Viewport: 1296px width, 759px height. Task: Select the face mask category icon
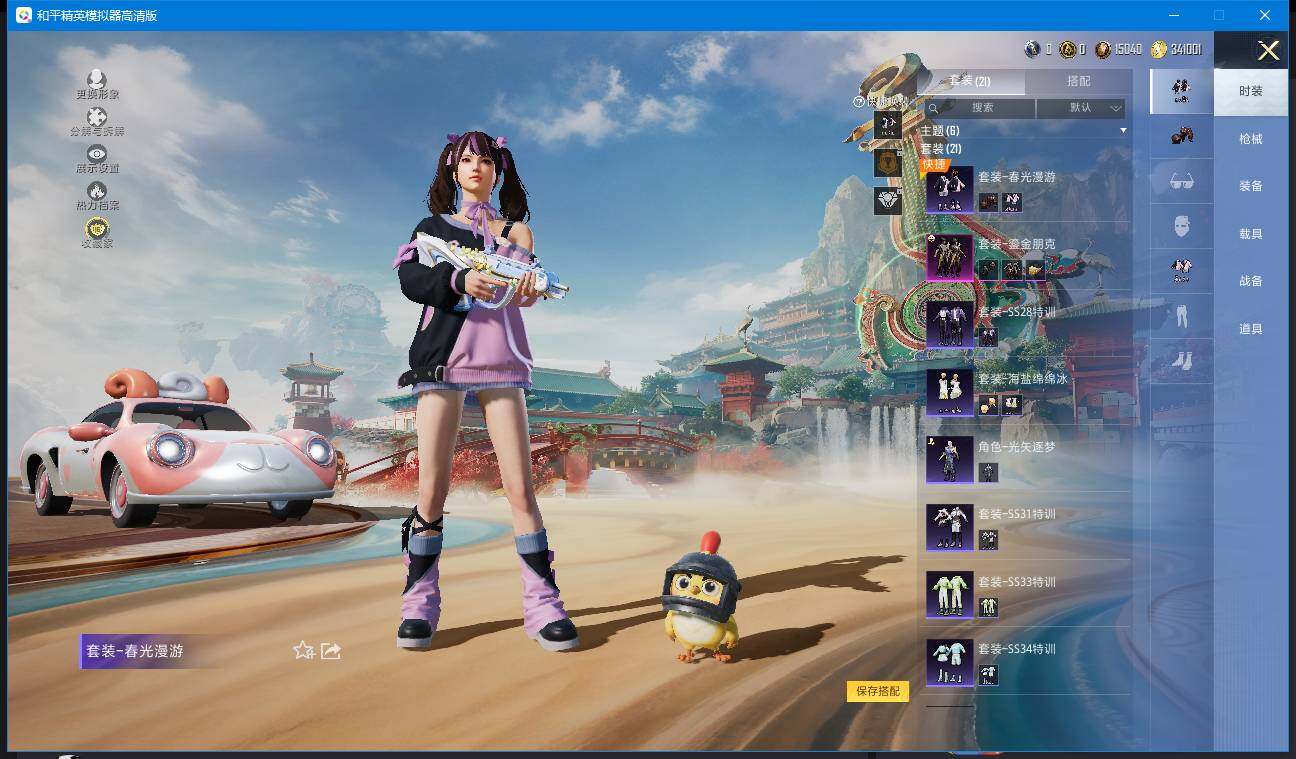pyautogui.click(x=1181, y=227)
